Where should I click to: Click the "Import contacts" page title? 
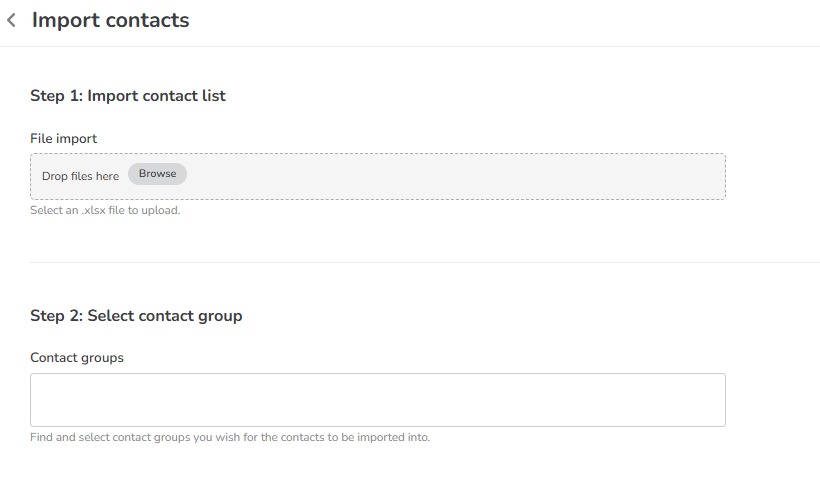click(x=110, y=20)
